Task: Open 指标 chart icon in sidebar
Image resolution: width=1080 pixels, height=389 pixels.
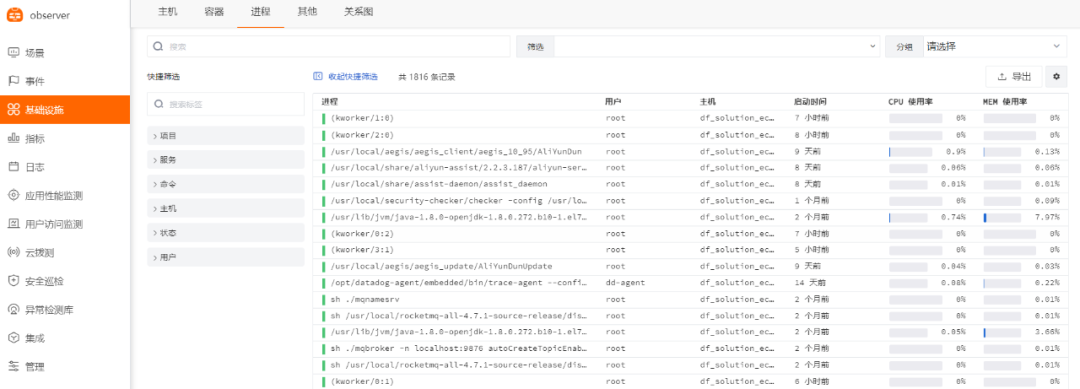Action: click(13, 138)
